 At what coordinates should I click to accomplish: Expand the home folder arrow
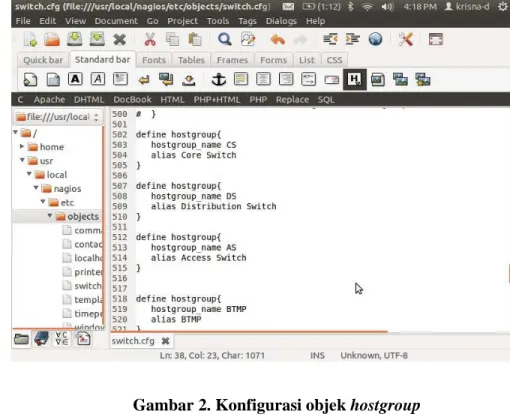[22, 146]
